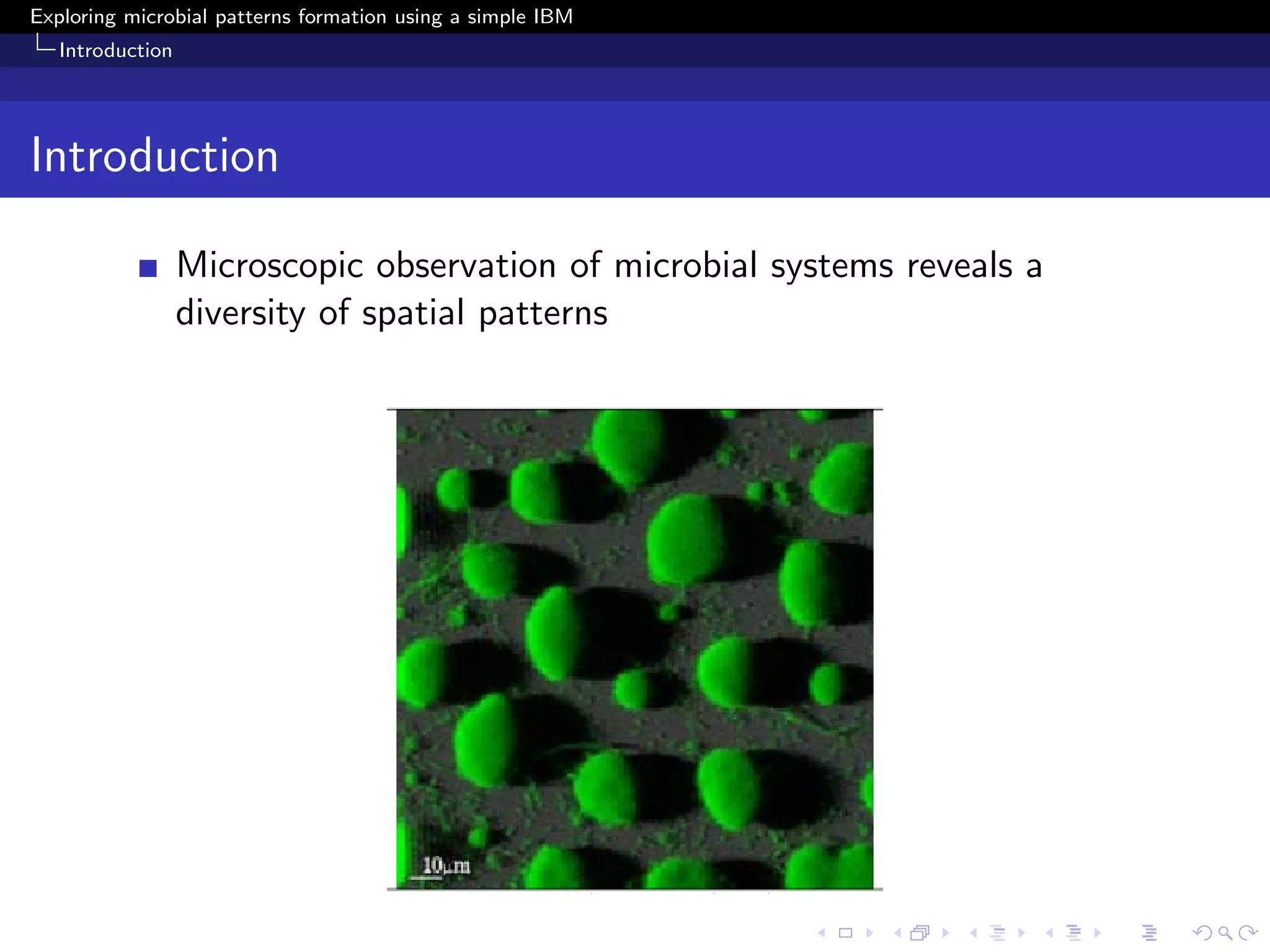Viewport: 1270px width, 952px height.
Task: Click the slide rectangle navigation icon
Action: [x=845, y=933]
